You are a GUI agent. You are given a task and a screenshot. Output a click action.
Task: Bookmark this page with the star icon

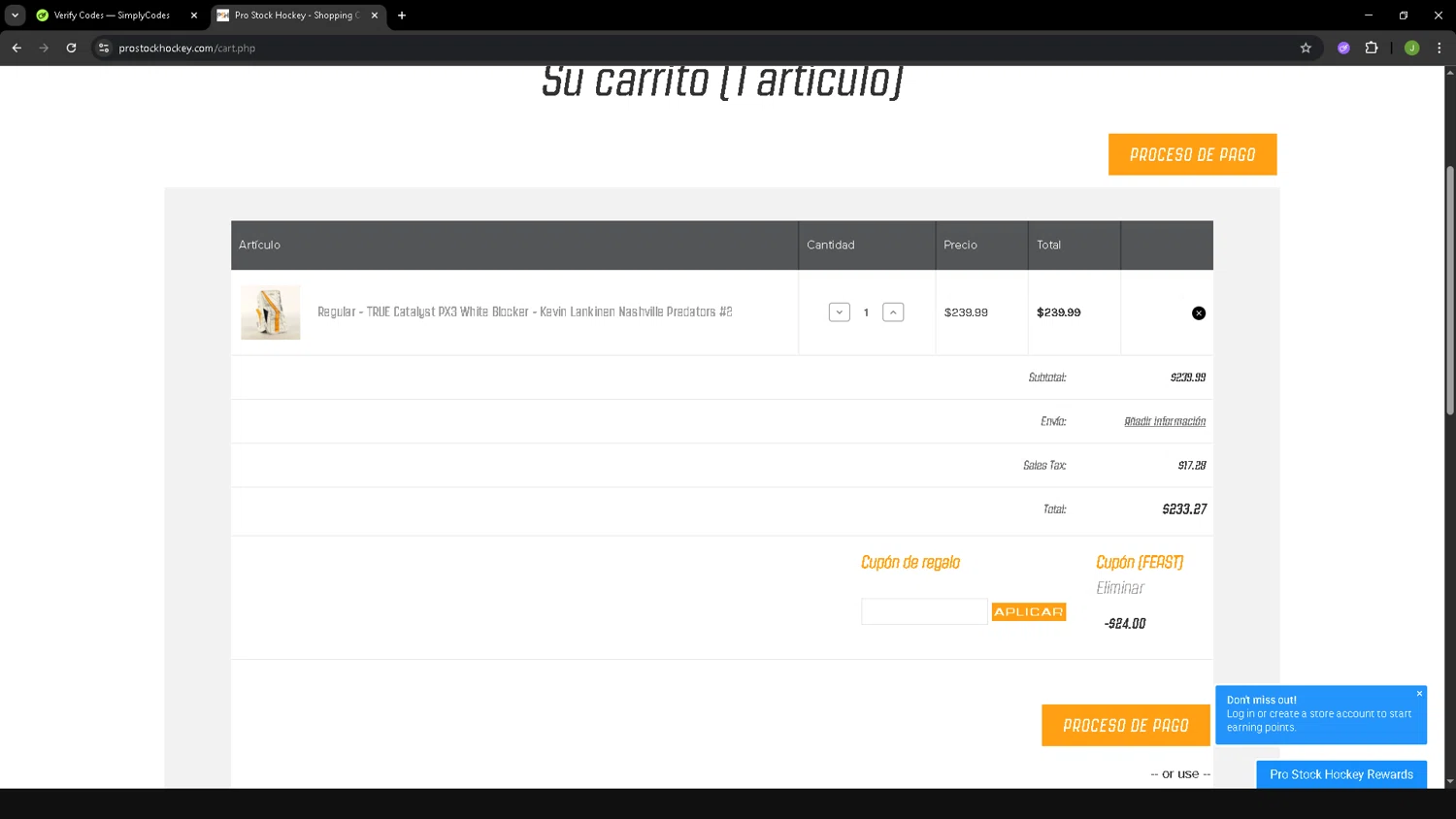tap(1306, 48)
